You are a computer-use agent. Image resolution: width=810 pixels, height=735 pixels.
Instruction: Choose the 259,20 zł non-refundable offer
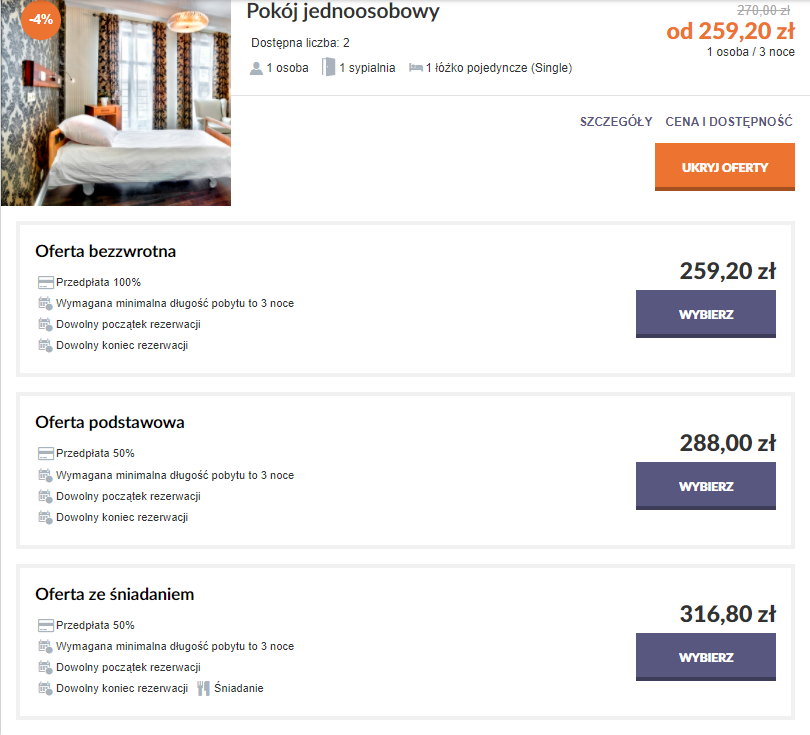706,314
